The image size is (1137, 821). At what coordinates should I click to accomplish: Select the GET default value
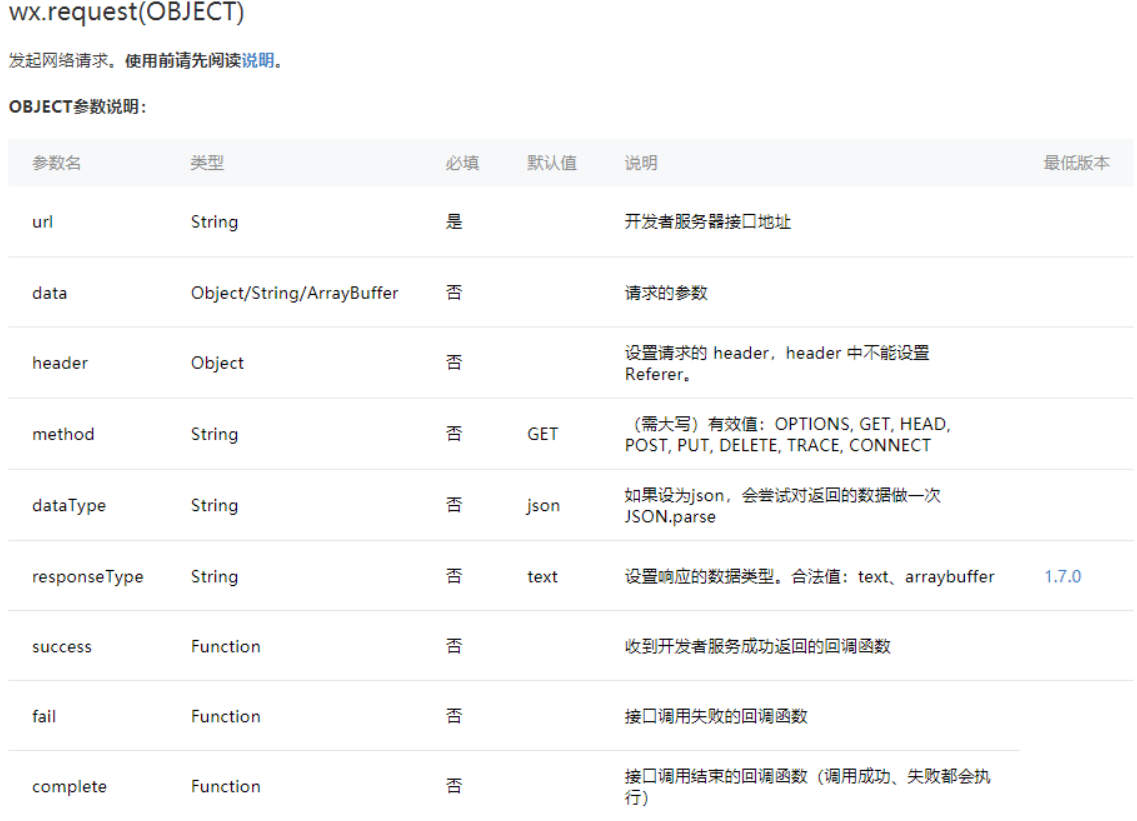click(542, 434)
